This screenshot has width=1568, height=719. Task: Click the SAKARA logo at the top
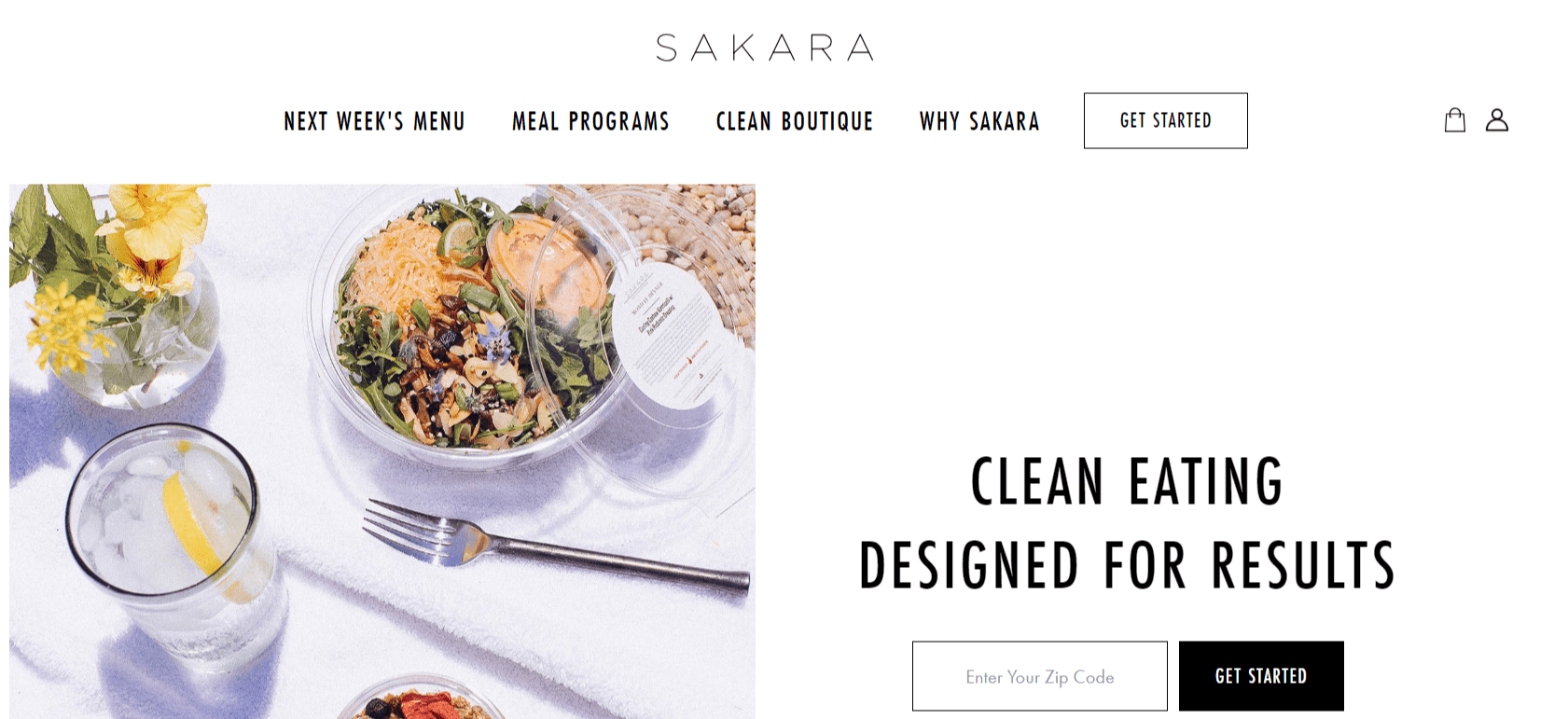pos(765,48)
